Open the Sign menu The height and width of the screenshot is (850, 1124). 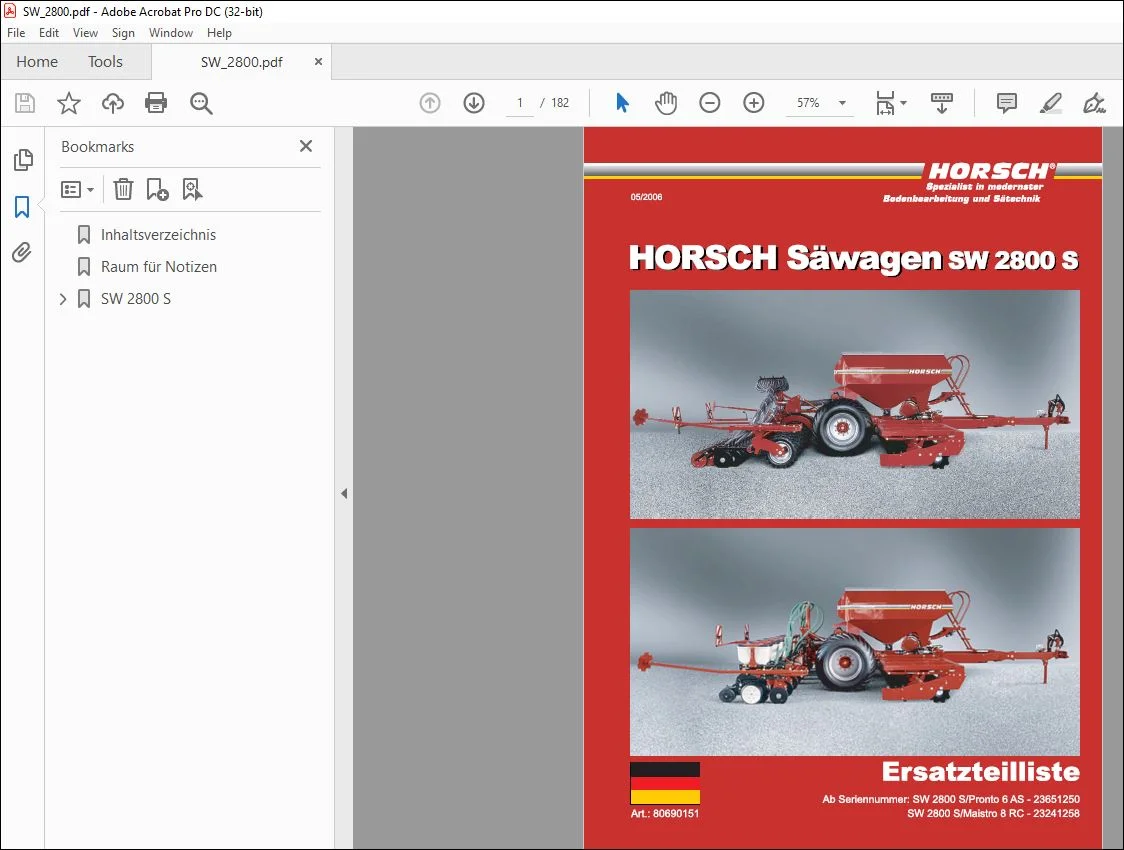(x=123, y=33)
